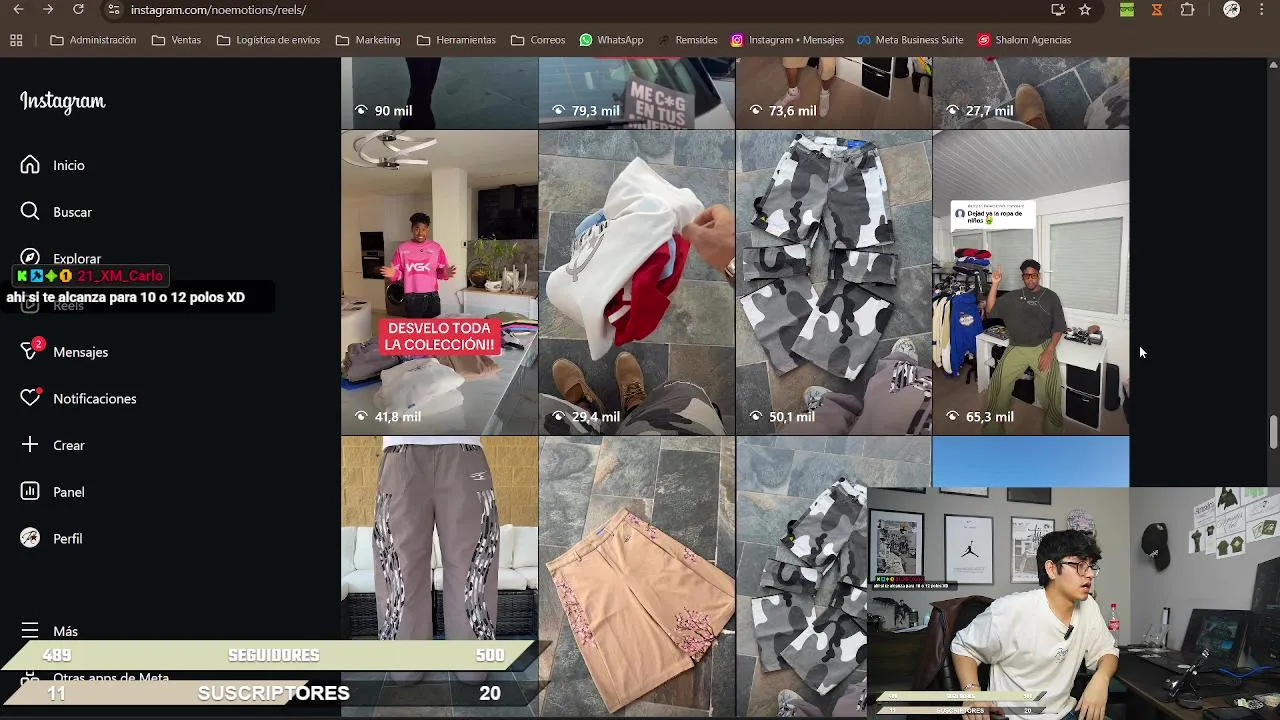Image resolution: width=1280 pixels, height=720 pixels.
Task: Open the Ventas bookmark folder
Action: (176, 40)
